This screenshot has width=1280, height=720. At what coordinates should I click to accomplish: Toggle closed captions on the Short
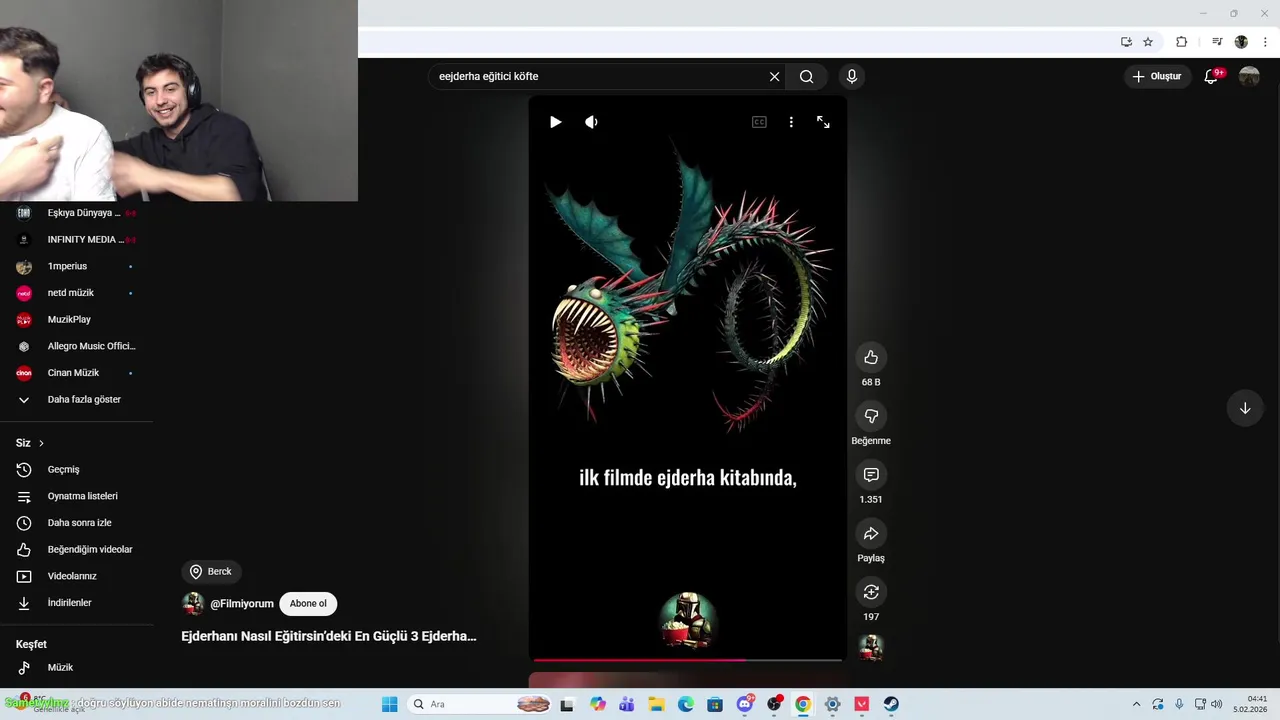point(759,122)
